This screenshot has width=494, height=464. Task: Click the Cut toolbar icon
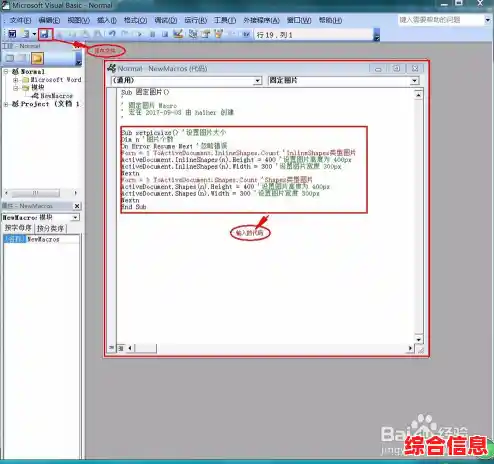60,34
